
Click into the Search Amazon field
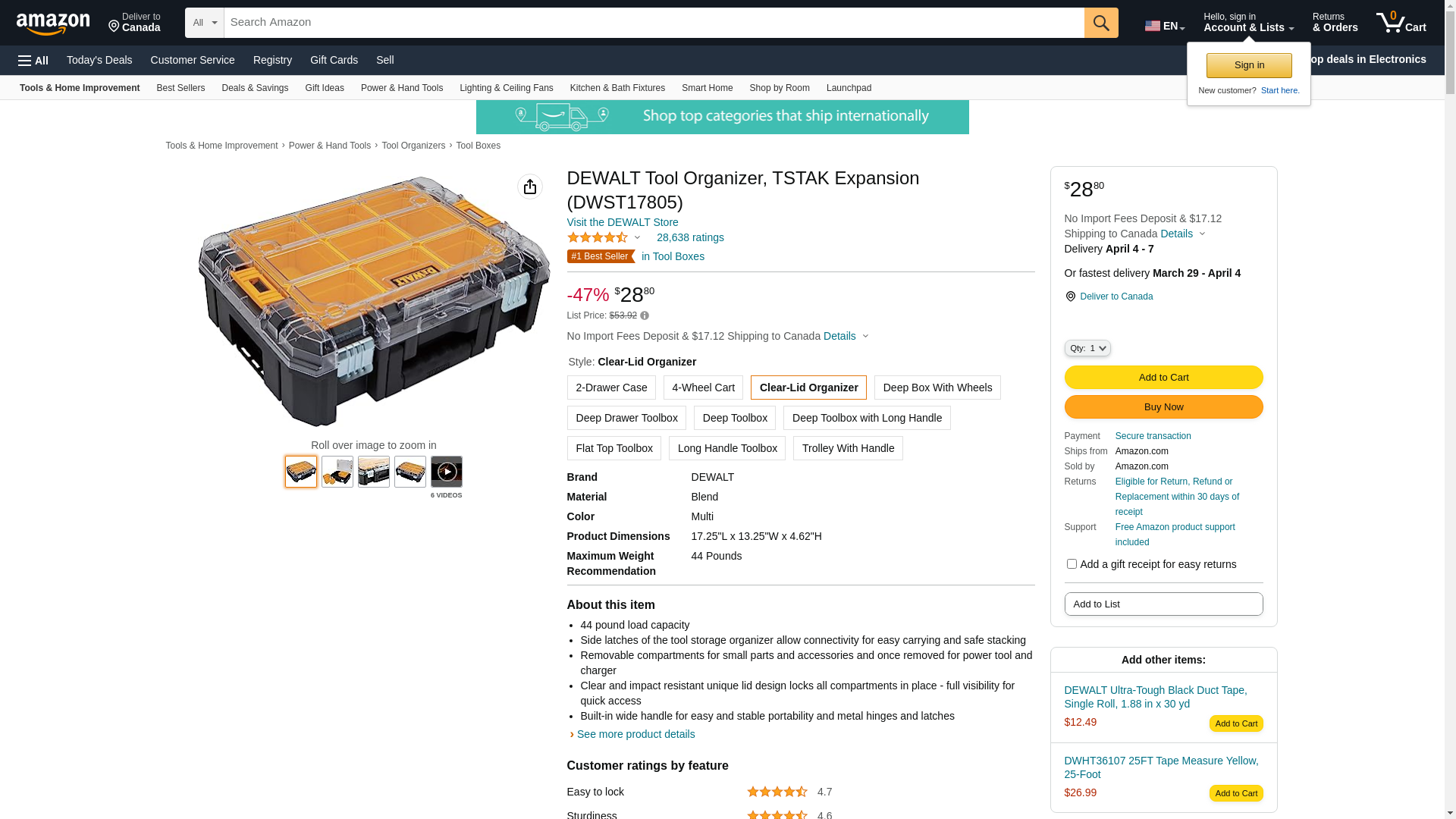click(x=654, y=23)
